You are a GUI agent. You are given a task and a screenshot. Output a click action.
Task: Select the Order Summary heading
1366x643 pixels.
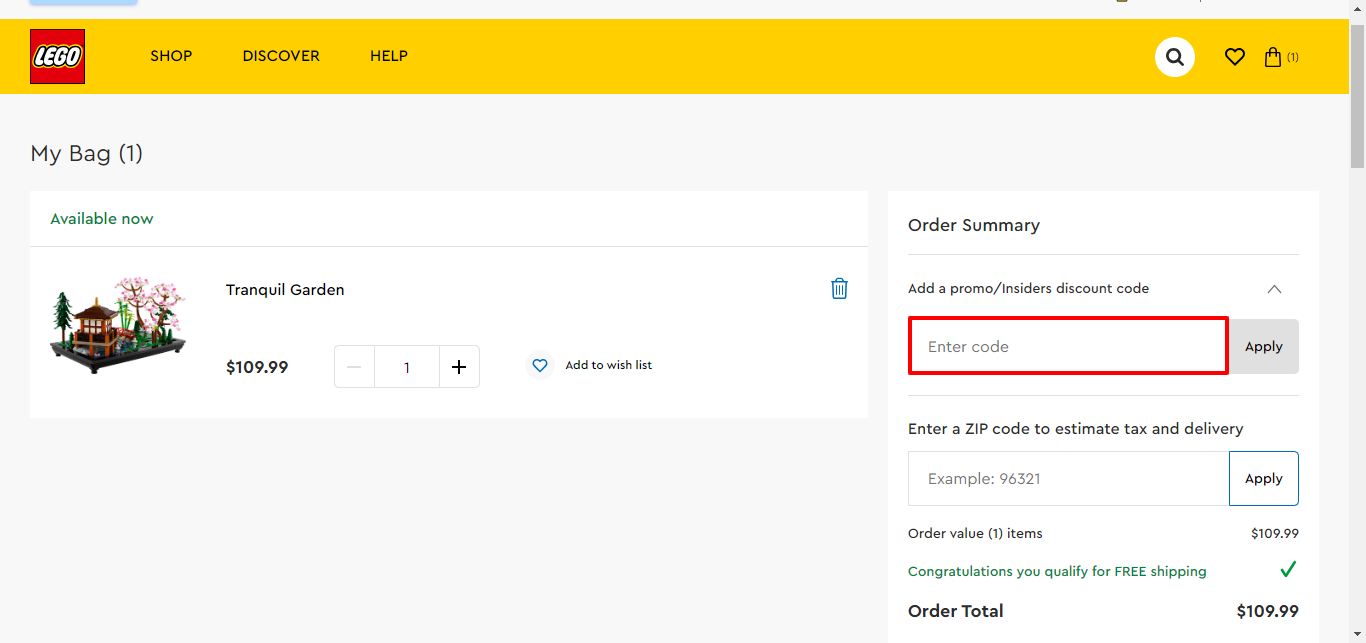tap(974, 226)
